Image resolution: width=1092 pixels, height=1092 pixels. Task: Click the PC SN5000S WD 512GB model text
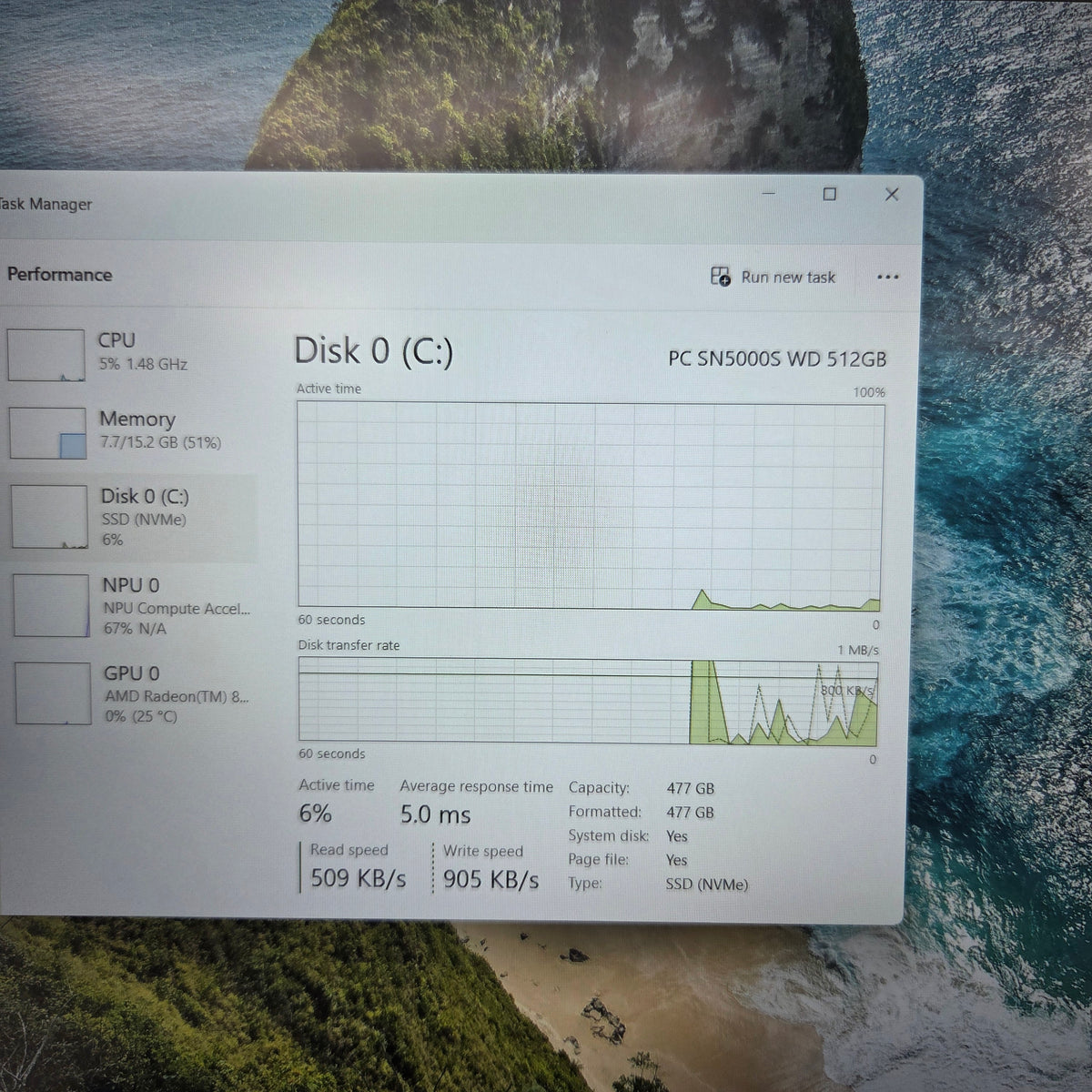pyautogui.click(x=777, y=359)
